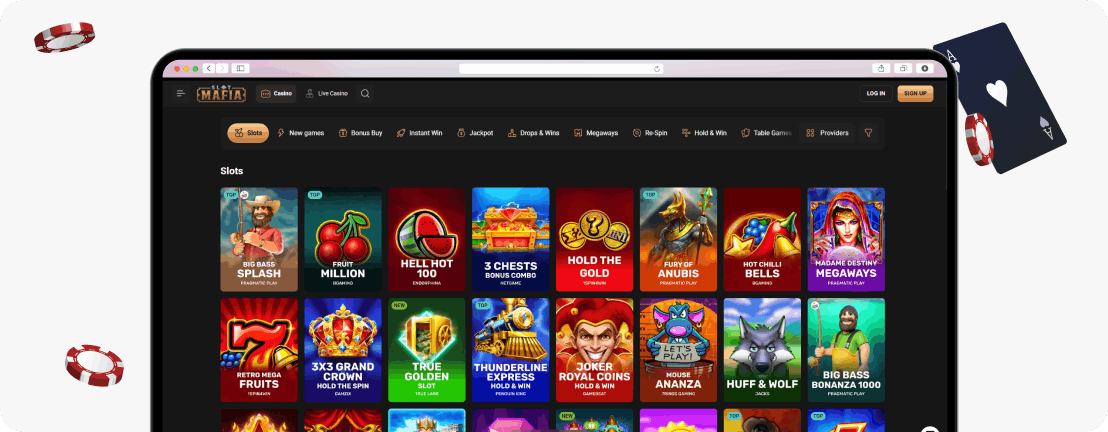The width and height of the screenshot is (1108, 432).
Task: Open Huff & Wolf game
Action: point(762,350)
